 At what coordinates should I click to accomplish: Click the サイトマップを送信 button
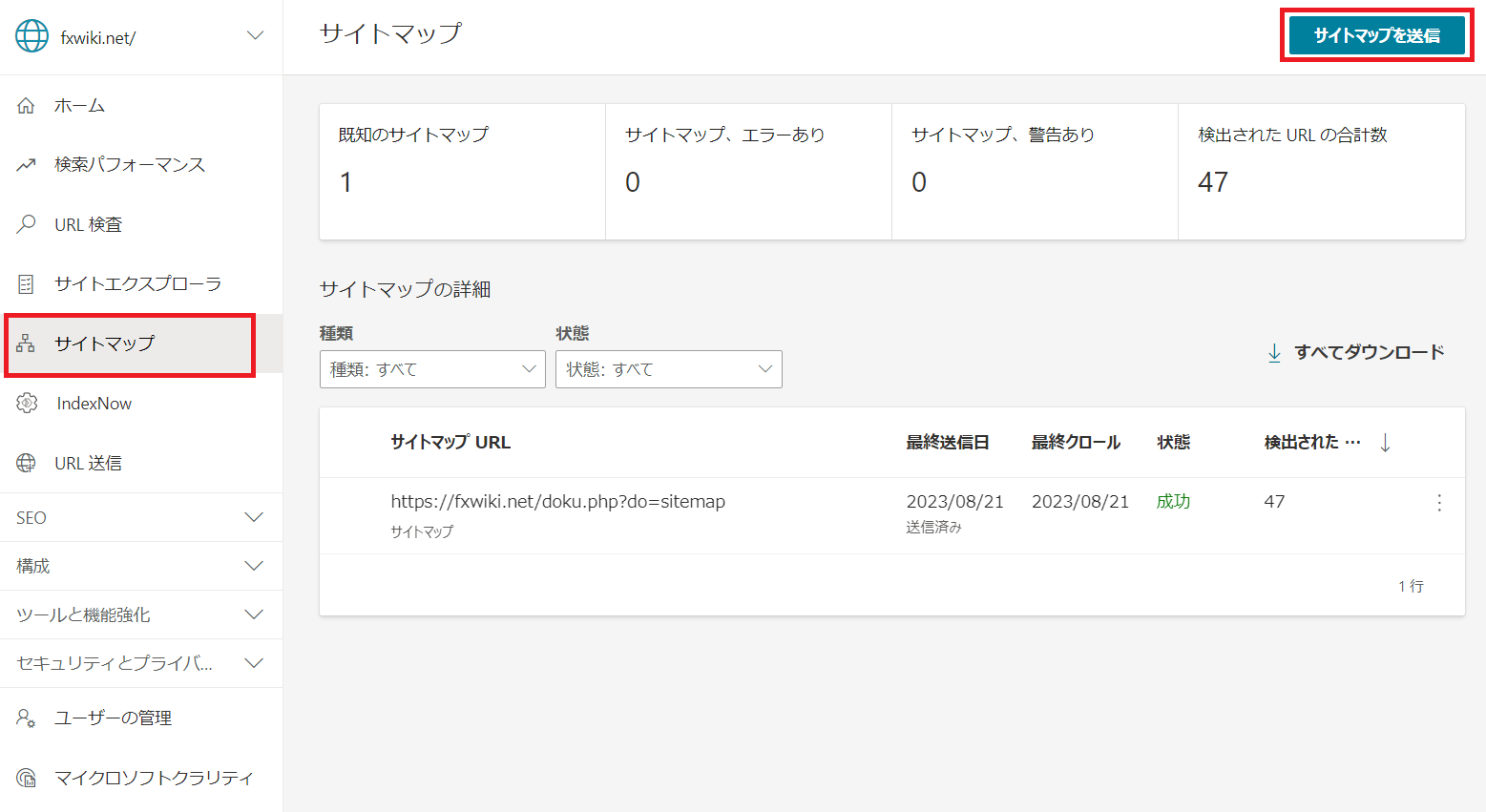[x=1376, y=35]
